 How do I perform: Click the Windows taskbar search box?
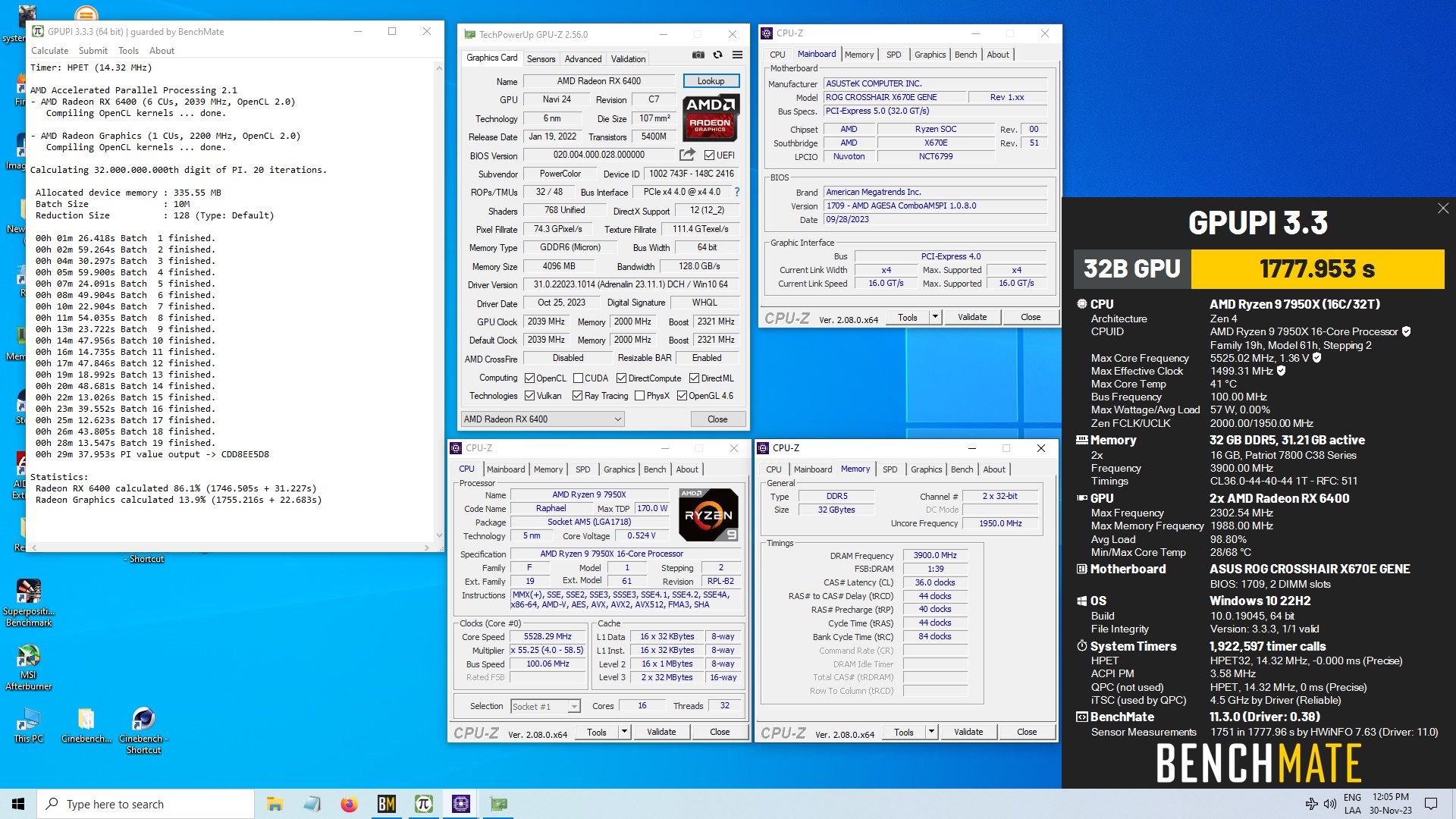coord(146,804)
